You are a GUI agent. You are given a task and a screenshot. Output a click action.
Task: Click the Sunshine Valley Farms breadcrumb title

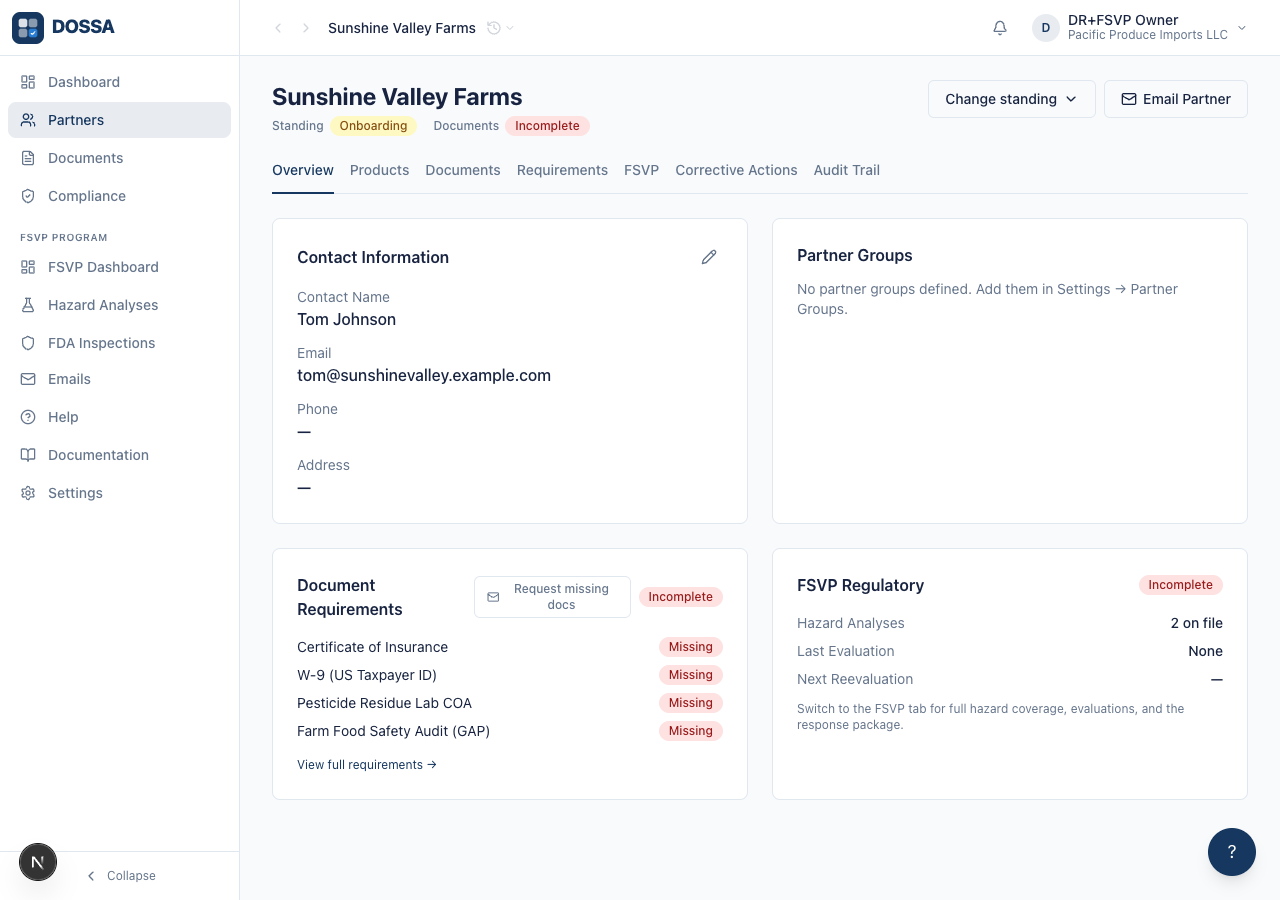coord(402,28)
